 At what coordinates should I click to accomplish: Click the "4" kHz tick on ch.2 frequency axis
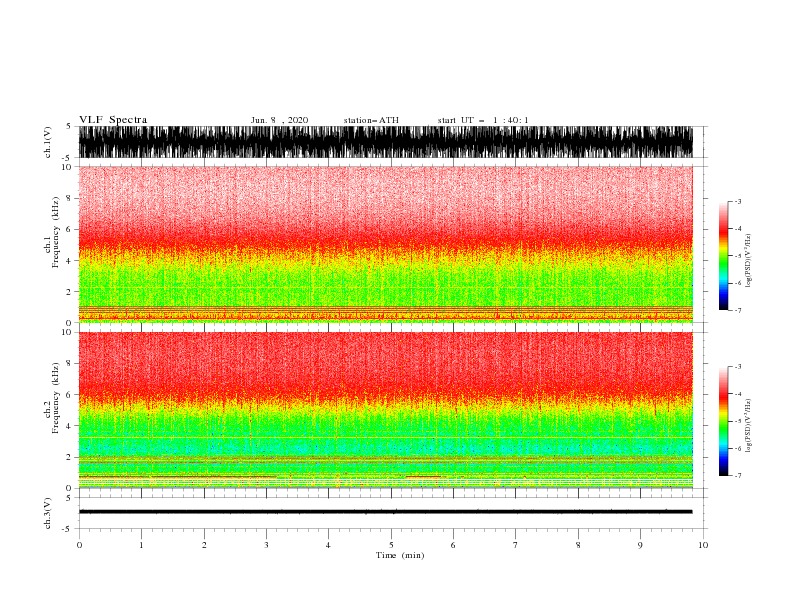(x=69, y=426)
